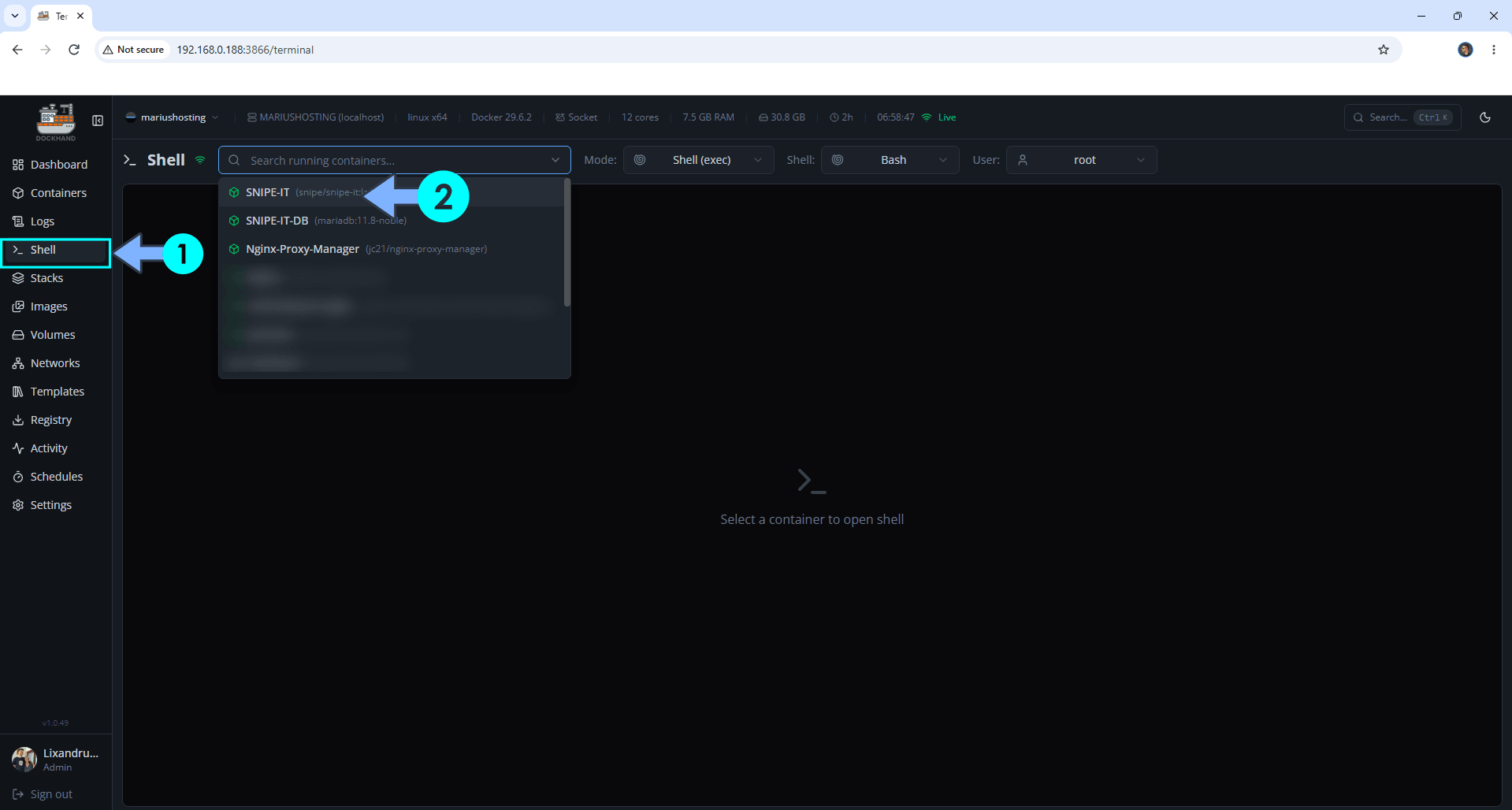
Task: Click the MARIUSHOSTING (localhost) host label
Action: pyautogui.click(x=315, y=117)
